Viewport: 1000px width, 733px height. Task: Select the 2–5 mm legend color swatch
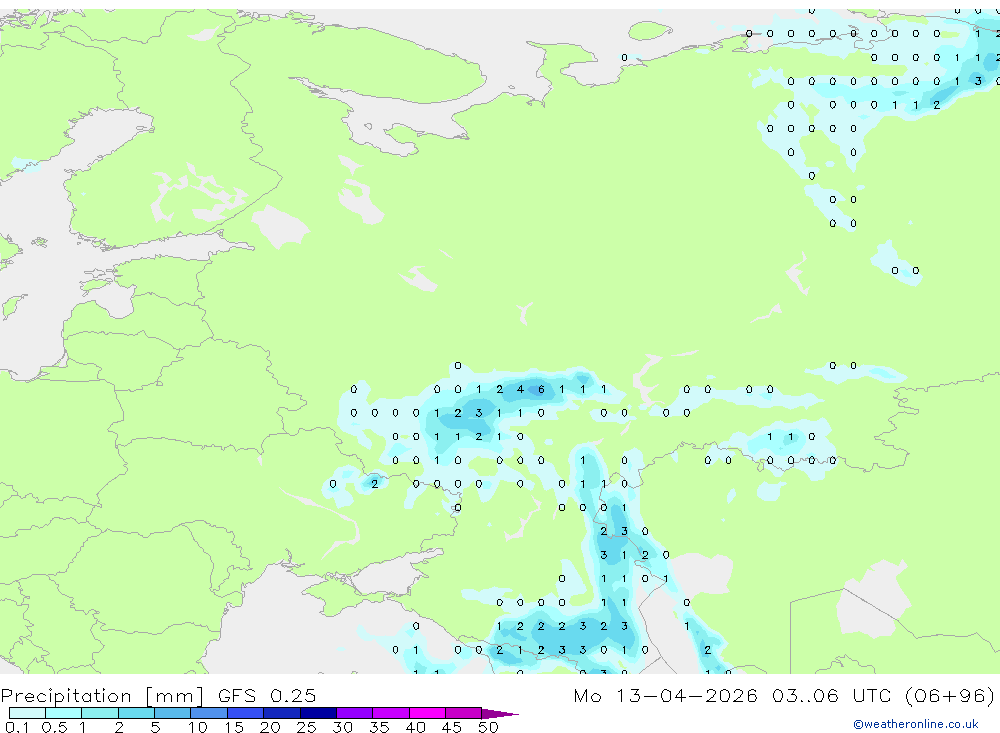click(x=136, y=713)
